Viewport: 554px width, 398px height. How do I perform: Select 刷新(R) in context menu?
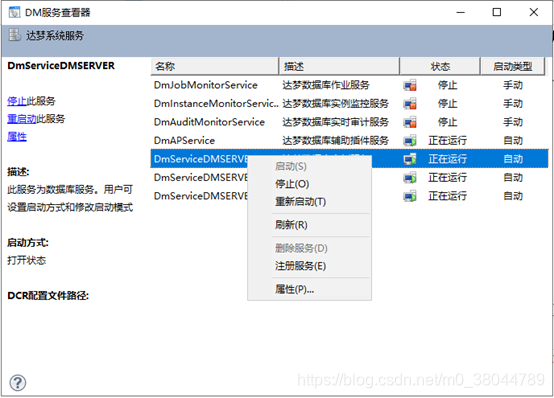291,225
